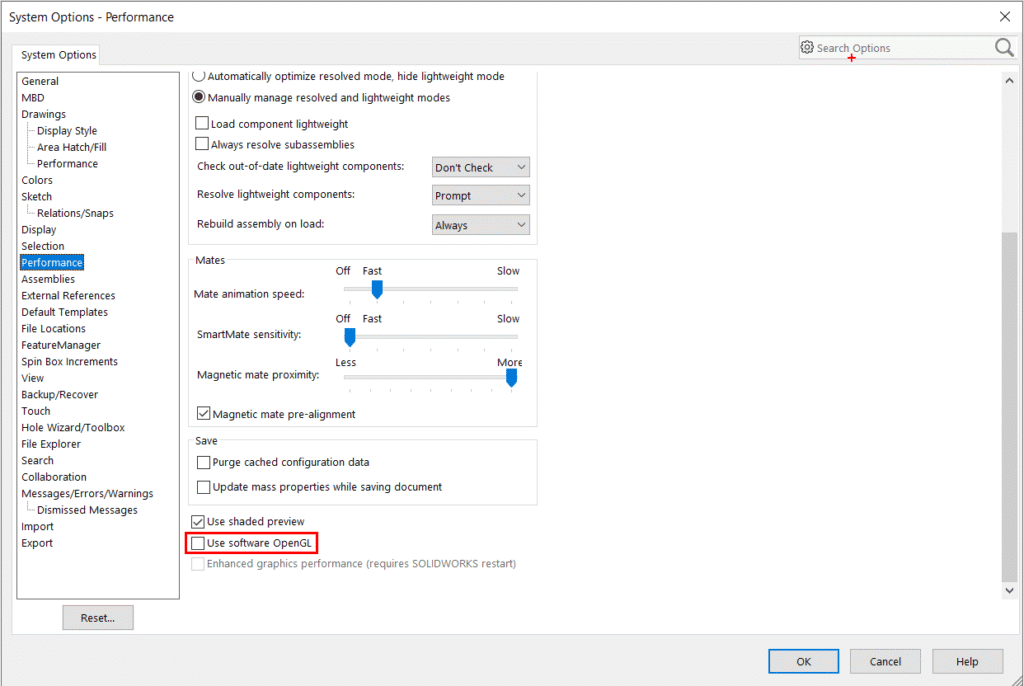Close the System Options dialog
The image size is (1024, 686).
[1004, 16]
